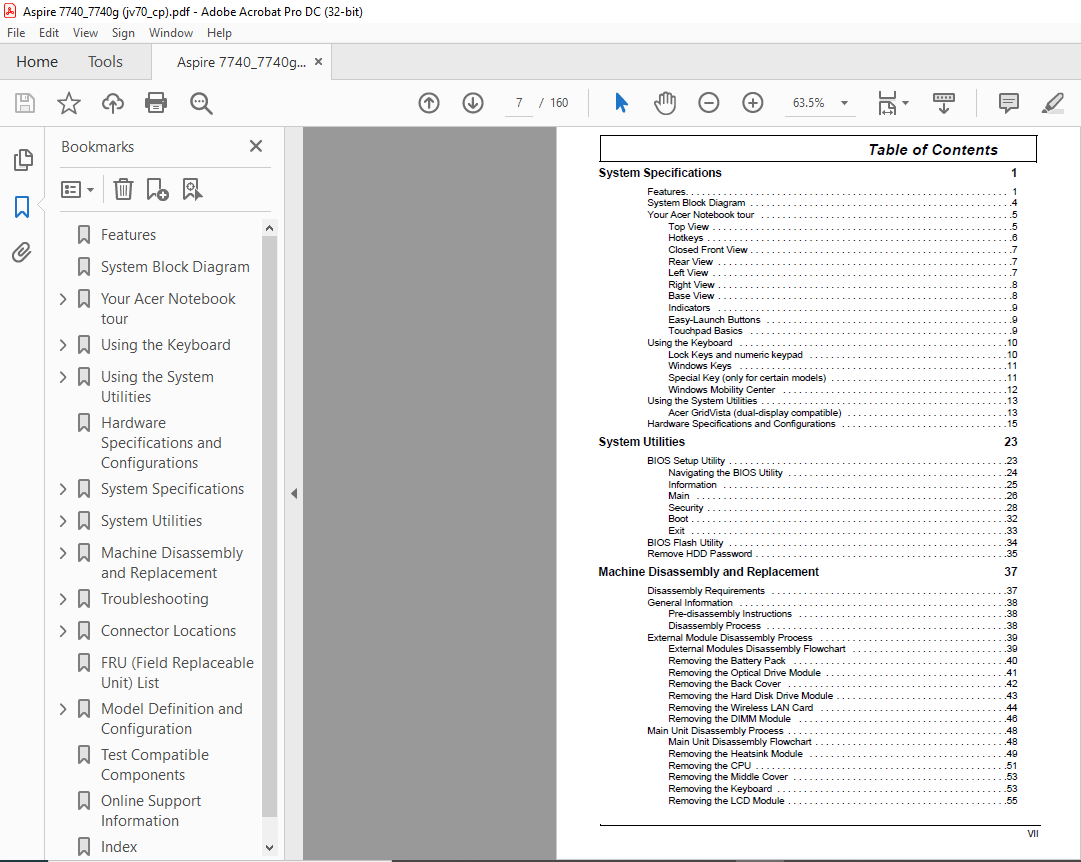Open the Window menu
Screen dimensions: 1081x862
coord(171,32)
